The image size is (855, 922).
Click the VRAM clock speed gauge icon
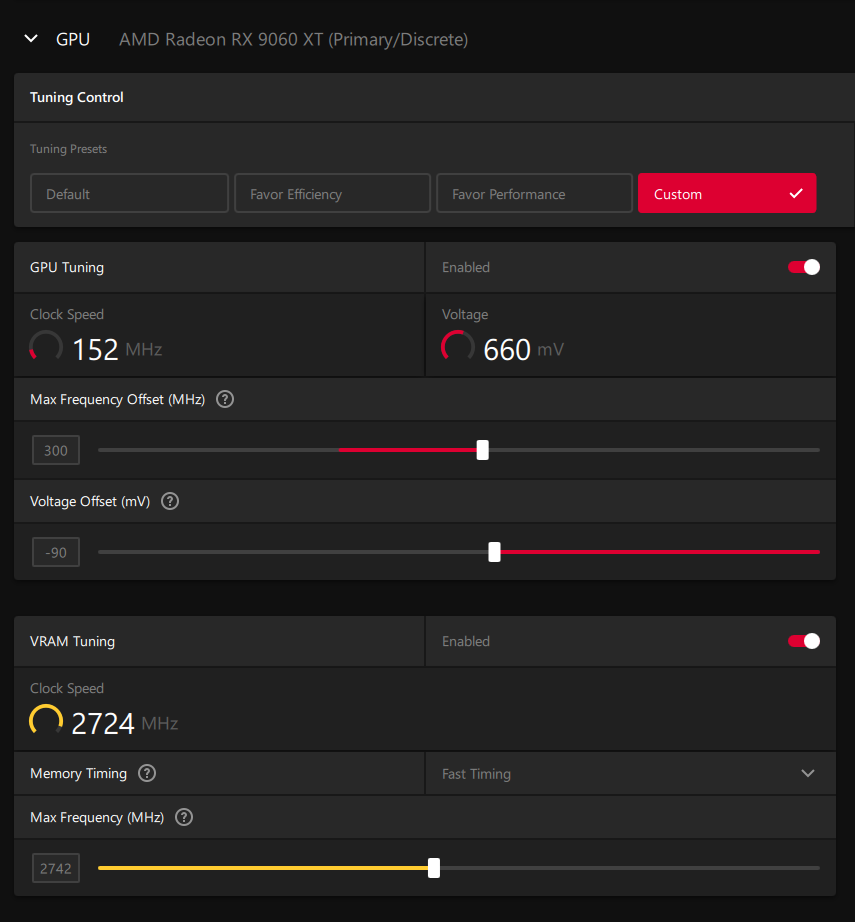[x=46, y=721]
